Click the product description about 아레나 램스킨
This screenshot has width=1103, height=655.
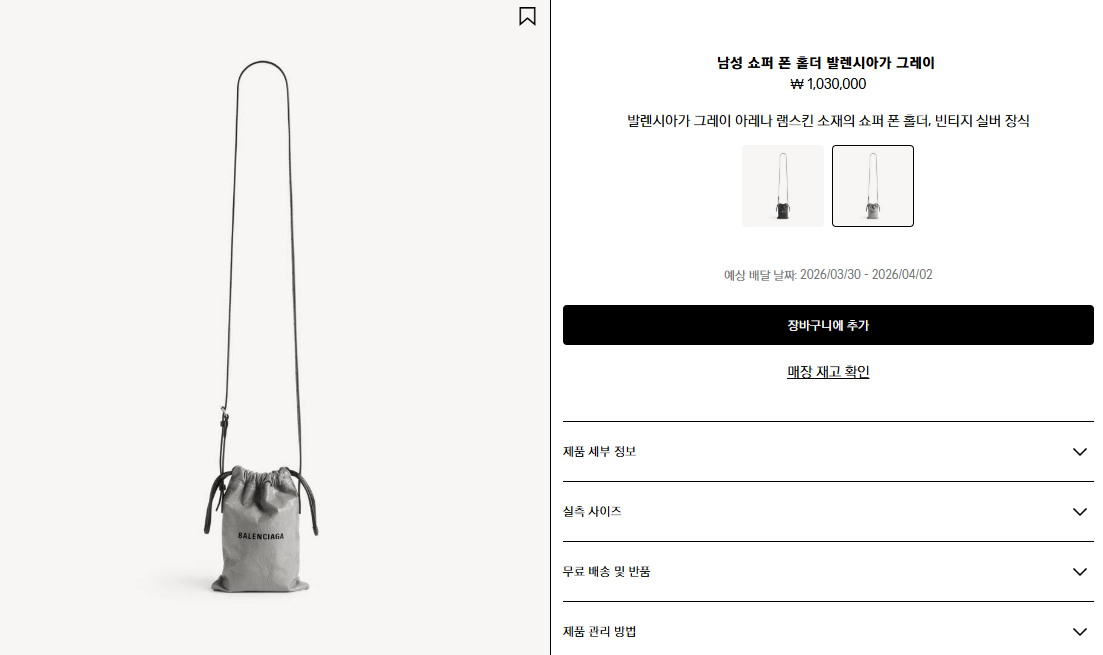point(828,121)
